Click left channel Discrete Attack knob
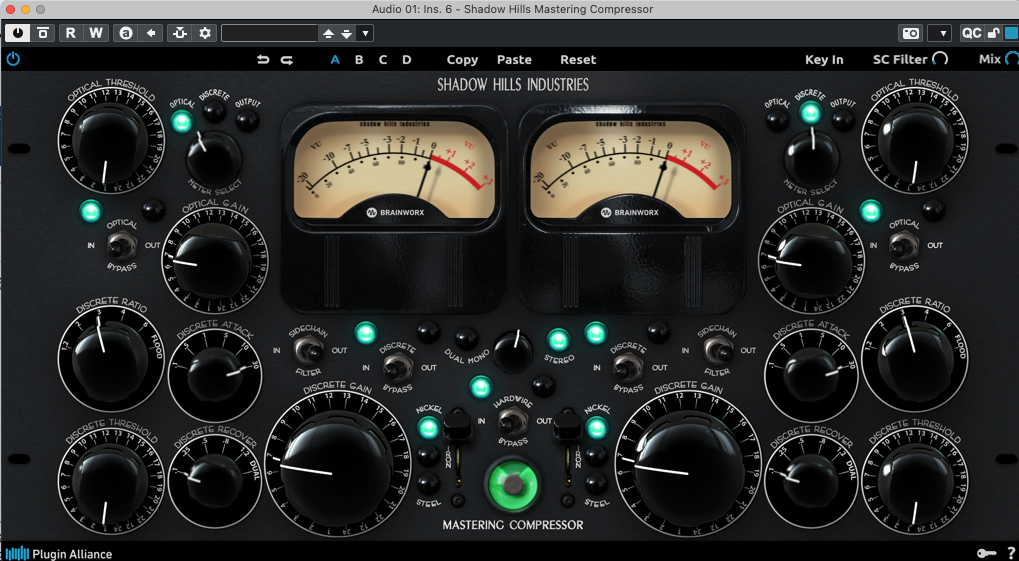Viewport: 1019px width, 561px height. [x=214, y=375]
